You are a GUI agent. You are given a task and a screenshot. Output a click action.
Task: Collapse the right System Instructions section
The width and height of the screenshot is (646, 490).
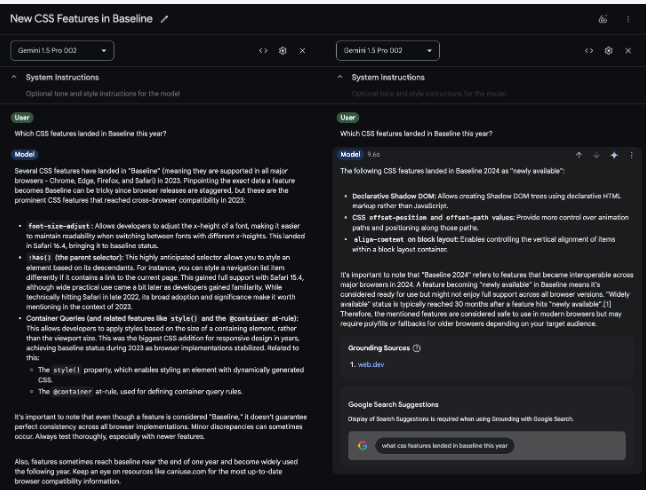(342, 77)
